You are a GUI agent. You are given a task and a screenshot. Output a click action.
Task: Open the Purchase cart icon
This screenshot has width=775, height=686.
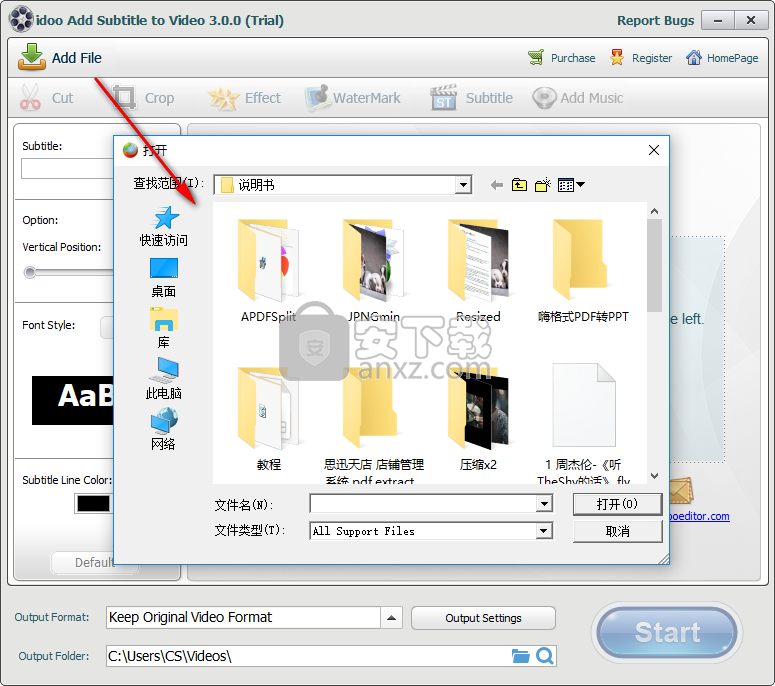coord(536,58)
